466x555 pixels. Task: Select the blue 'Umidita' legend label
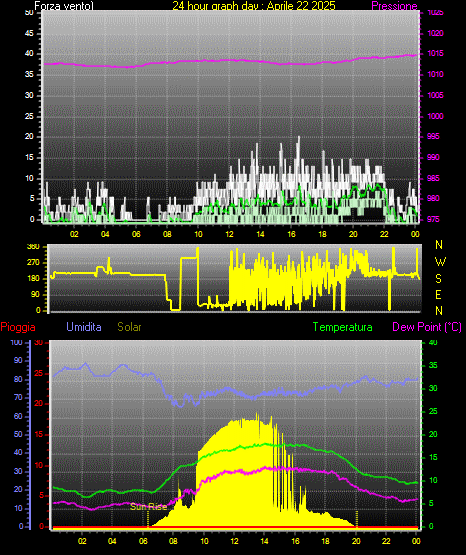tap(84, 327)
